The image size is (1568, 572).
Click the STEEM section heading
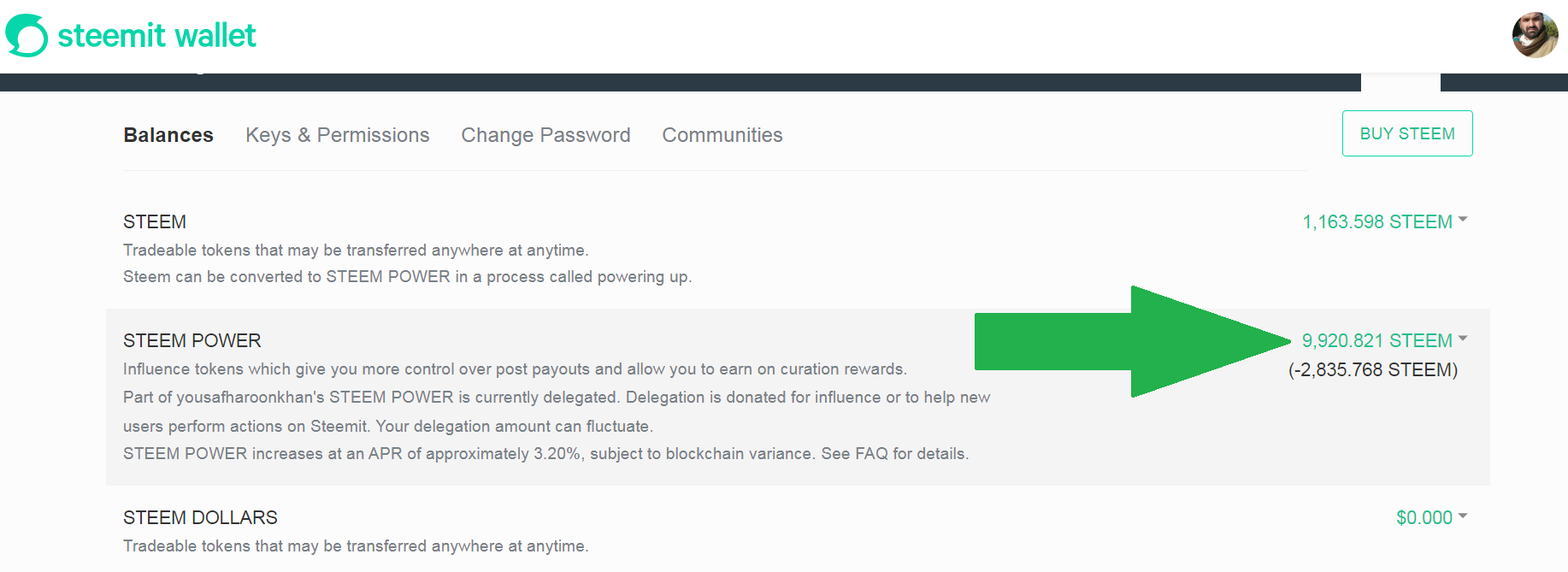tap(155, 222)
